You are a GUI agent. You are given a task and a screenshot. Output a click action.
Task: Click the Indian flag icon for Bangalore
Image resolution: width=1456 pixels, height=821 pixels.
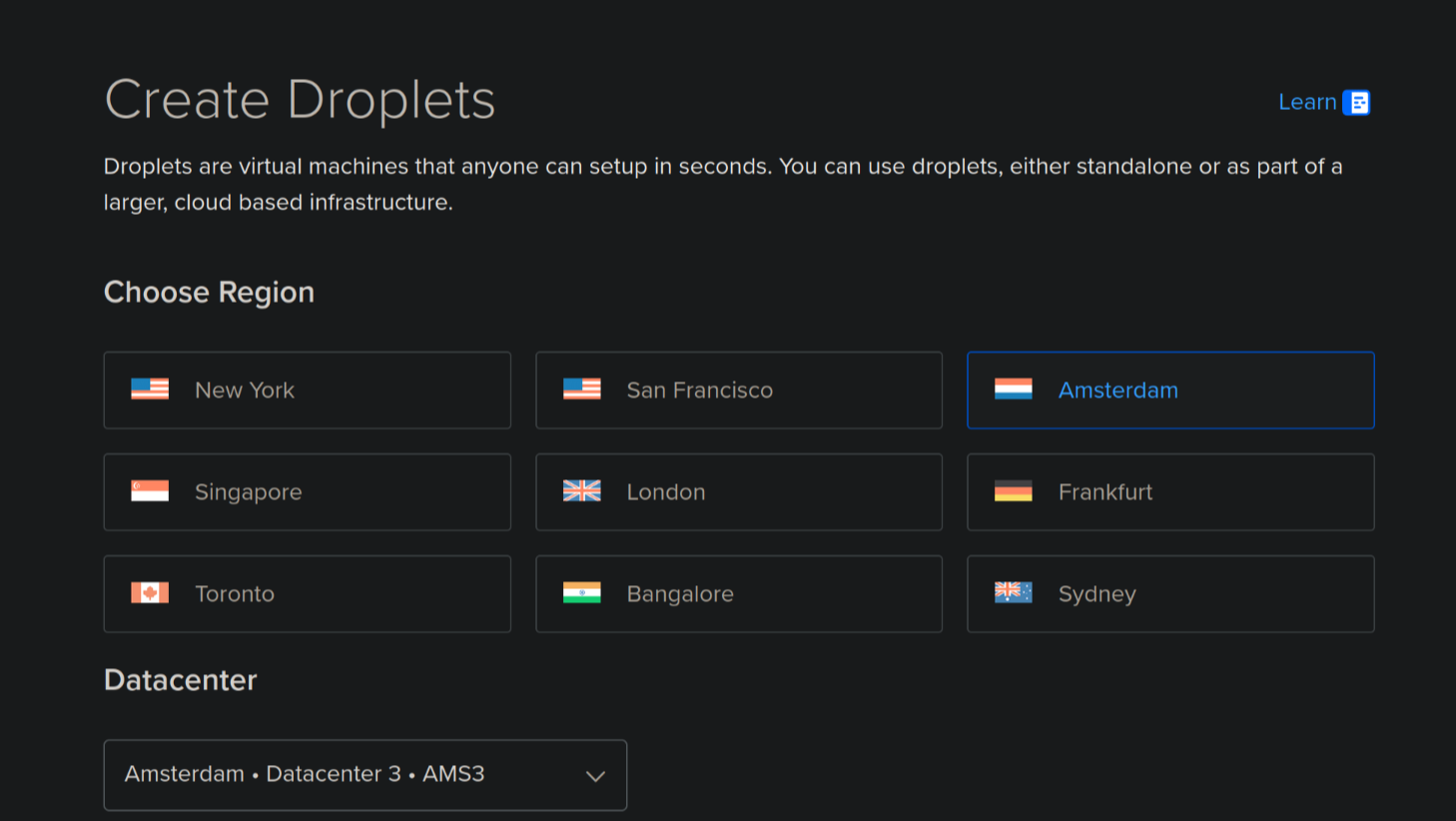581,593
